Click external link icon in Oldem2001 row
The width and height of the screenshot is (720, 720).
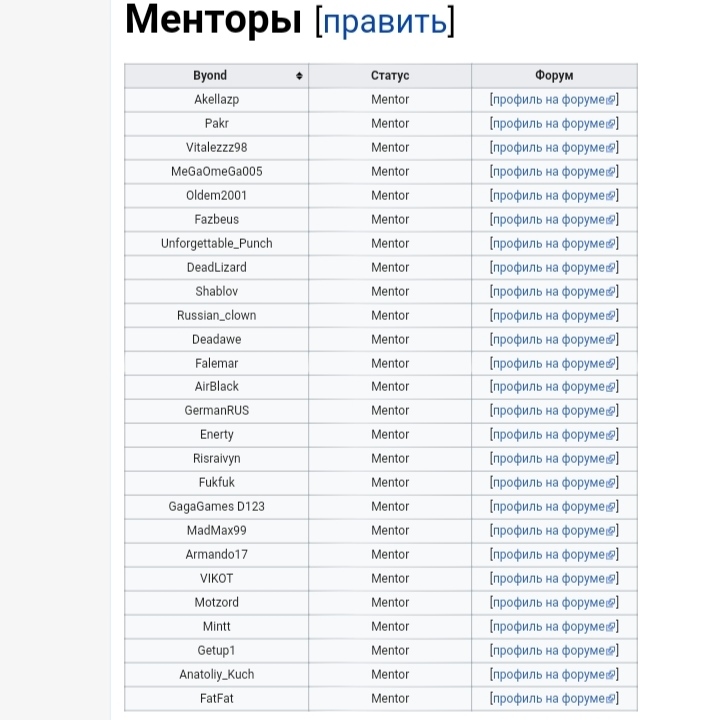click(610, 196)
